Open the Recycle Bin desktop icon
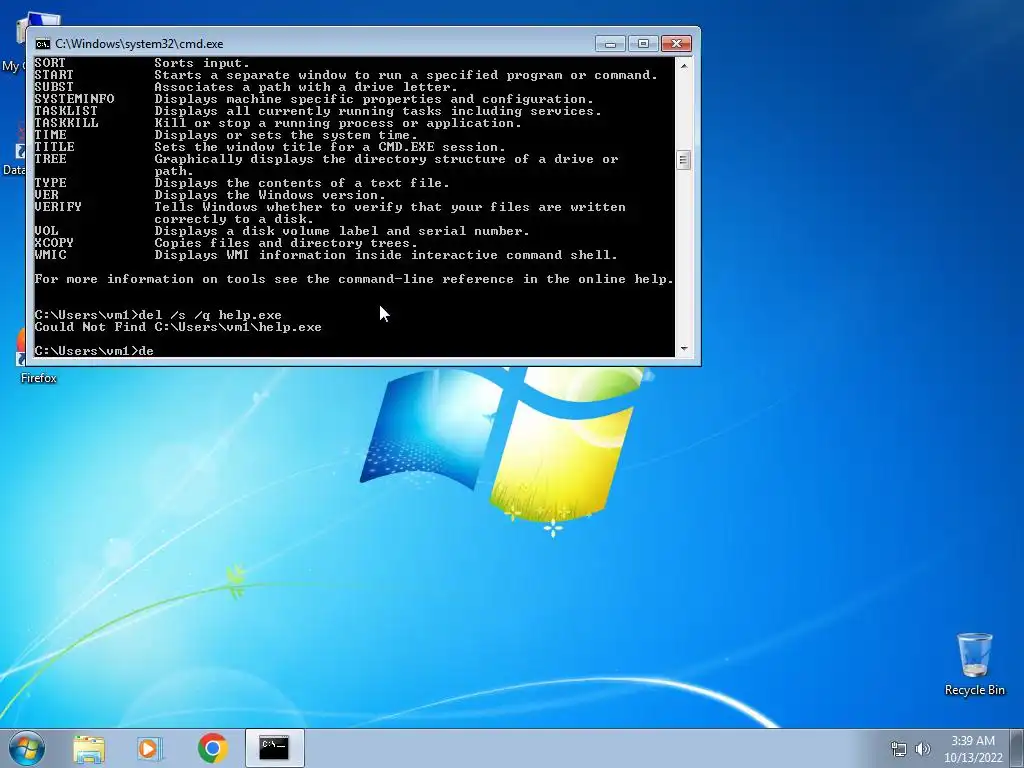1024x768 pixels. pyautogui.click(x=974, y=664)
